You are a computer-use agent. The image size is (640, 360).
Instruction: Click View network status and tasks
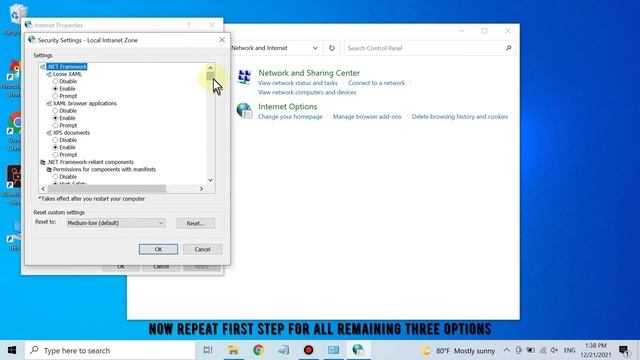[298, 83]
